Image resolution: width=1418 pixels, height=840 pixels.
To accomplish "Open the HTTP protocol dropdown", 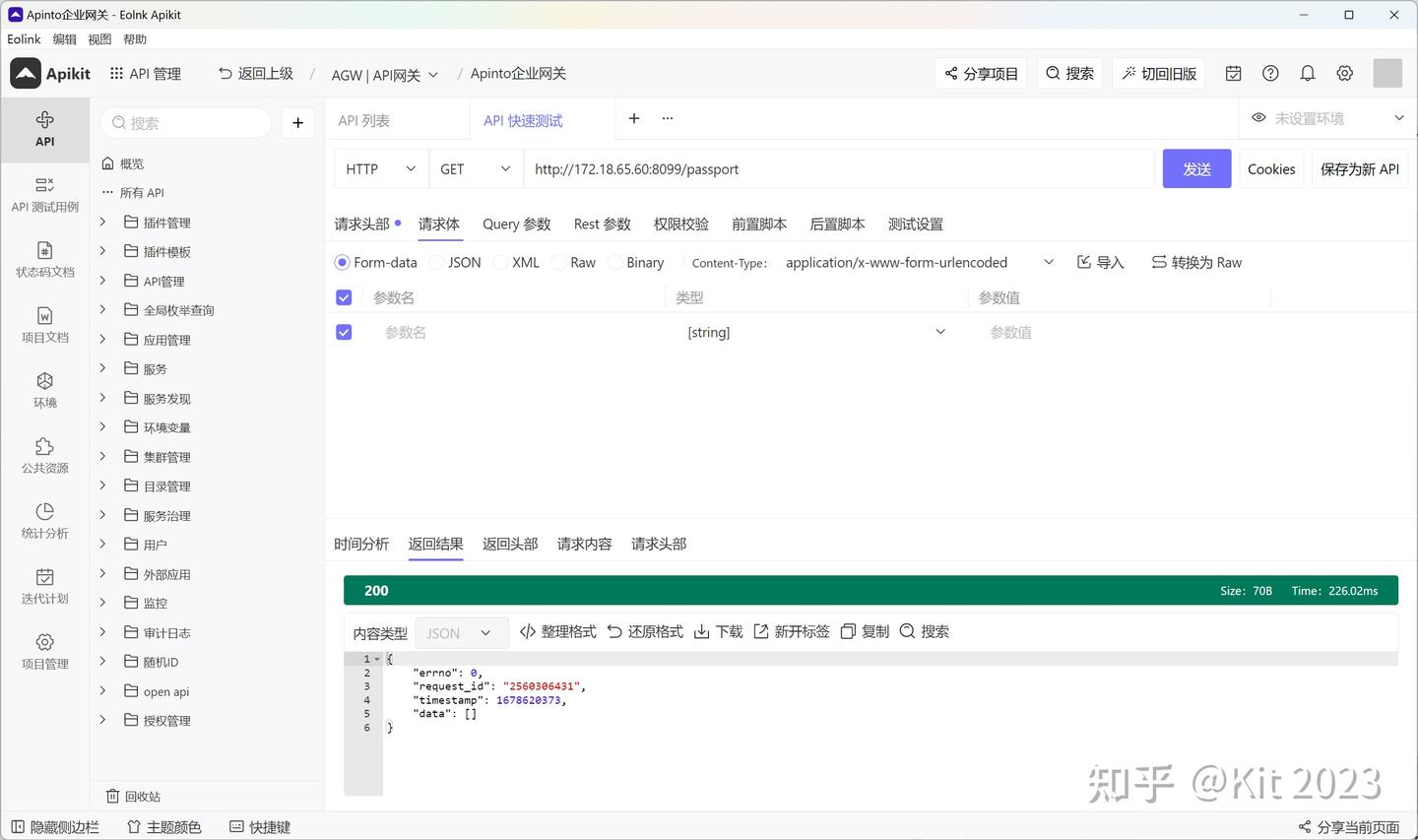I will (x=381, y=169).
